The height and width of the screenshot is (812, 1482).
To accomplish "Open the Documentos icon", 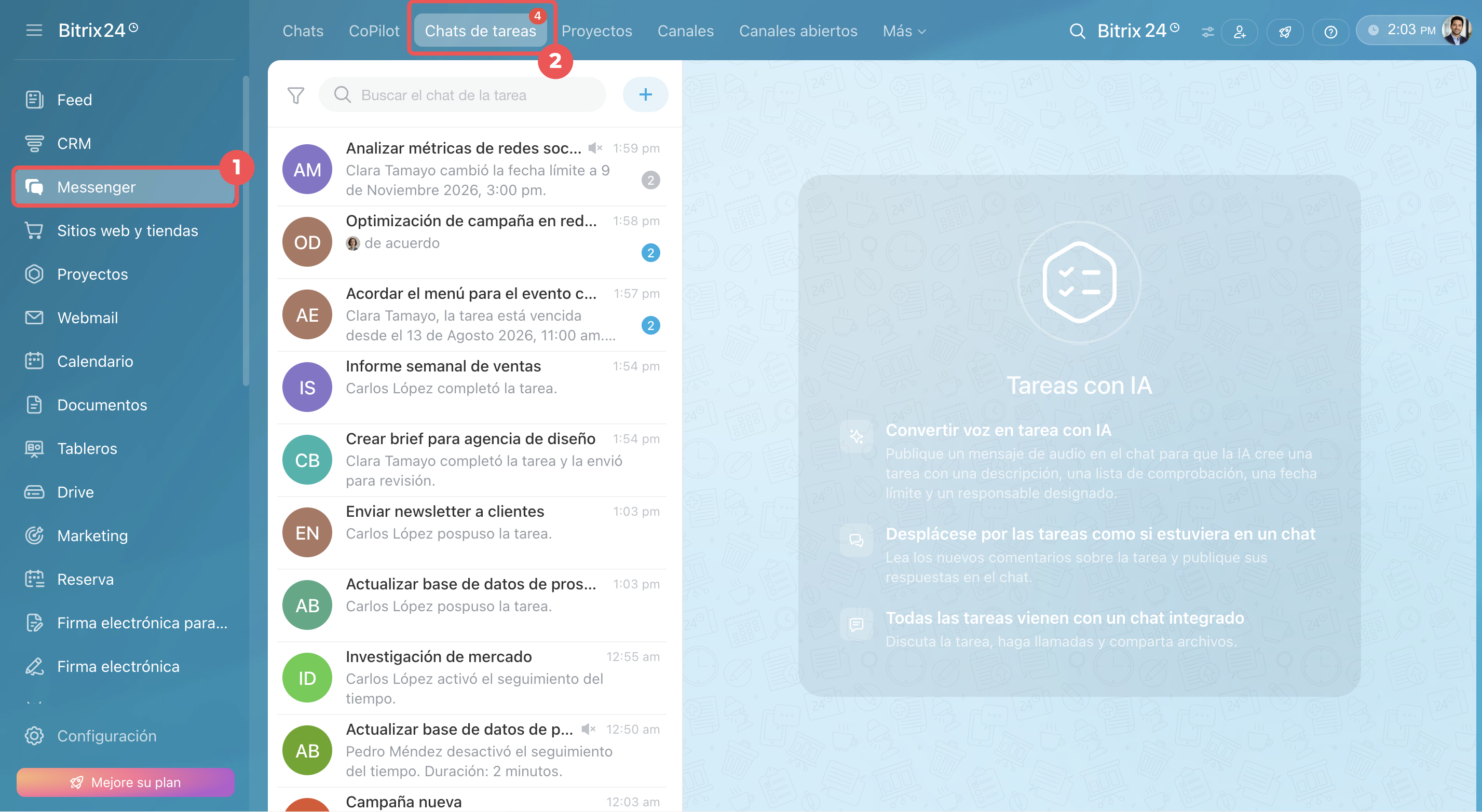I will click(x=34, y=405).
